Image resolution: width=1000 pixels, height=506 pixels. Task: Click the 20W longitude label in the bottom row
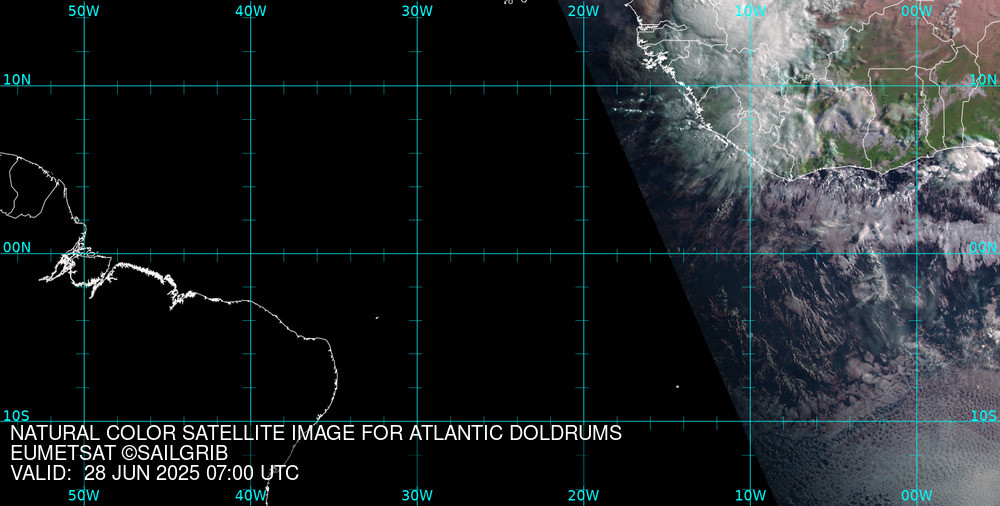click(584, 495)
